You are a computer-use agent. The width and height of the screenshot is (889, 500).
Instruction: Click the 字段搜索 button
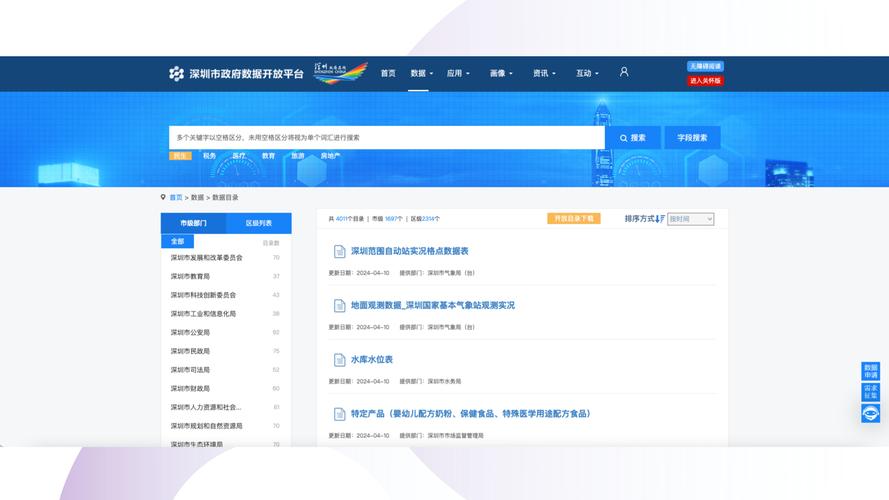692,138
